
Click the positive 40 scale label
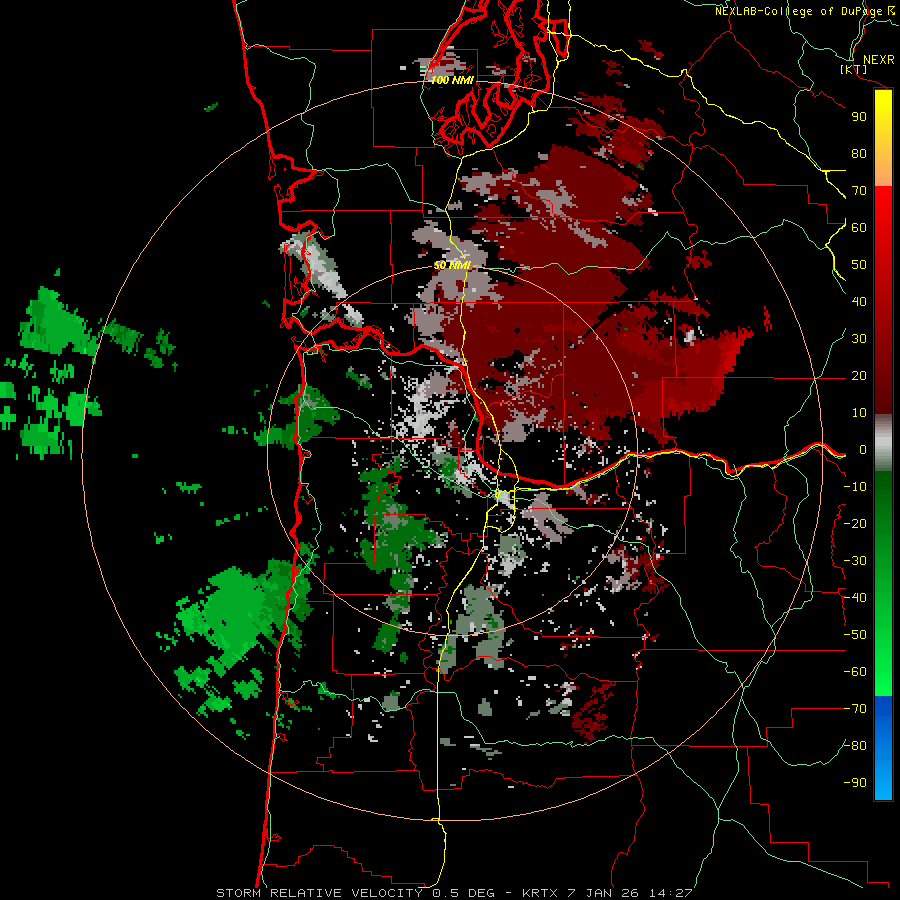859,301
